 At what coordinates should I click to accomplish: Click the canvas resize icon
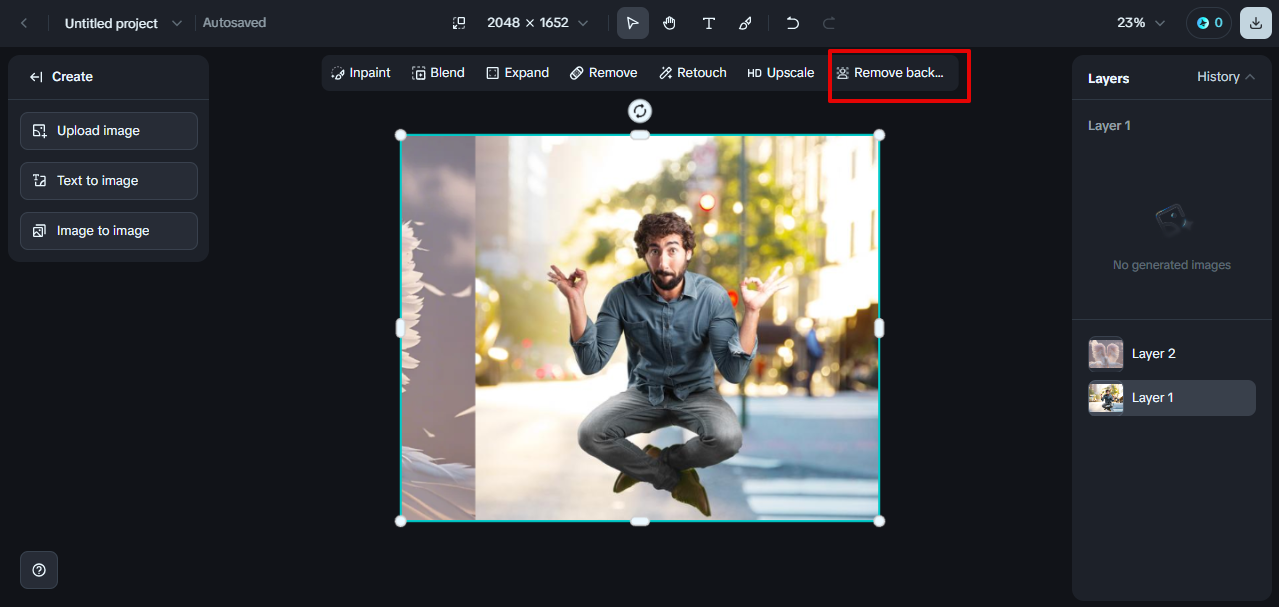click(459, 23)
